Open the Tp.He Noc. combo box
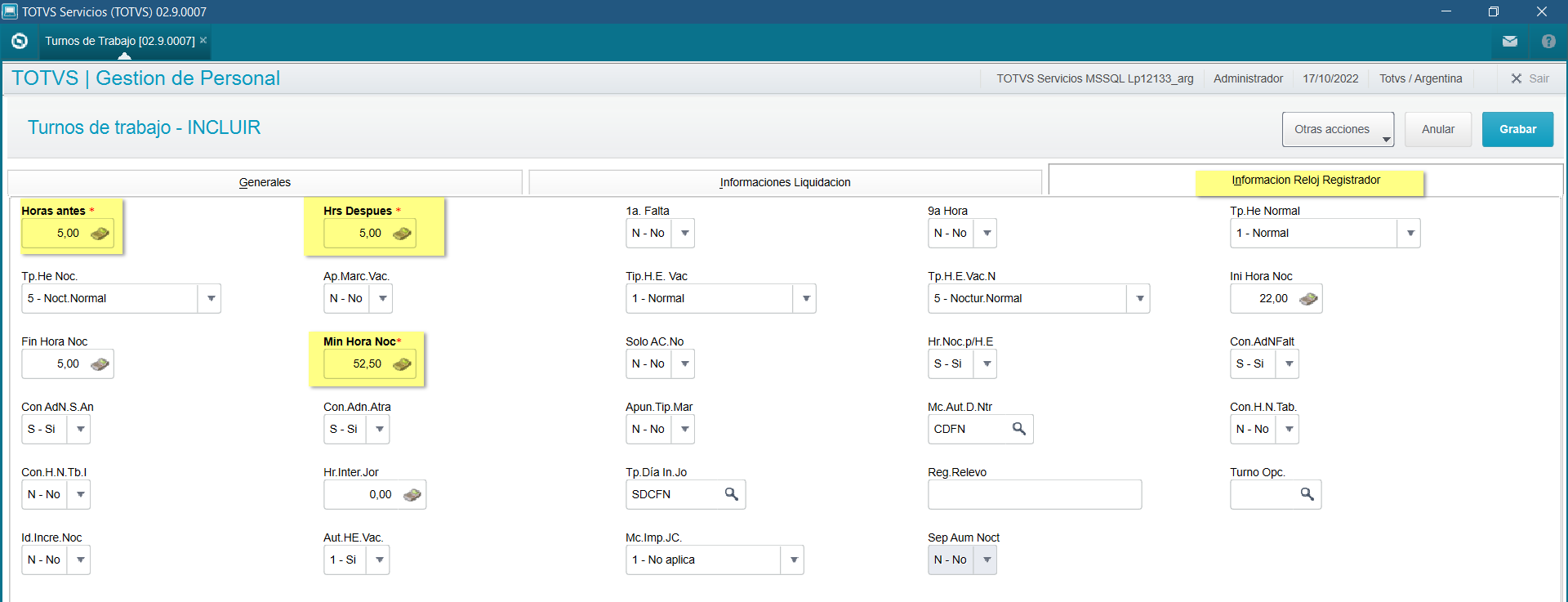Viewport: 1568px width, 602px height. (121, 298)
